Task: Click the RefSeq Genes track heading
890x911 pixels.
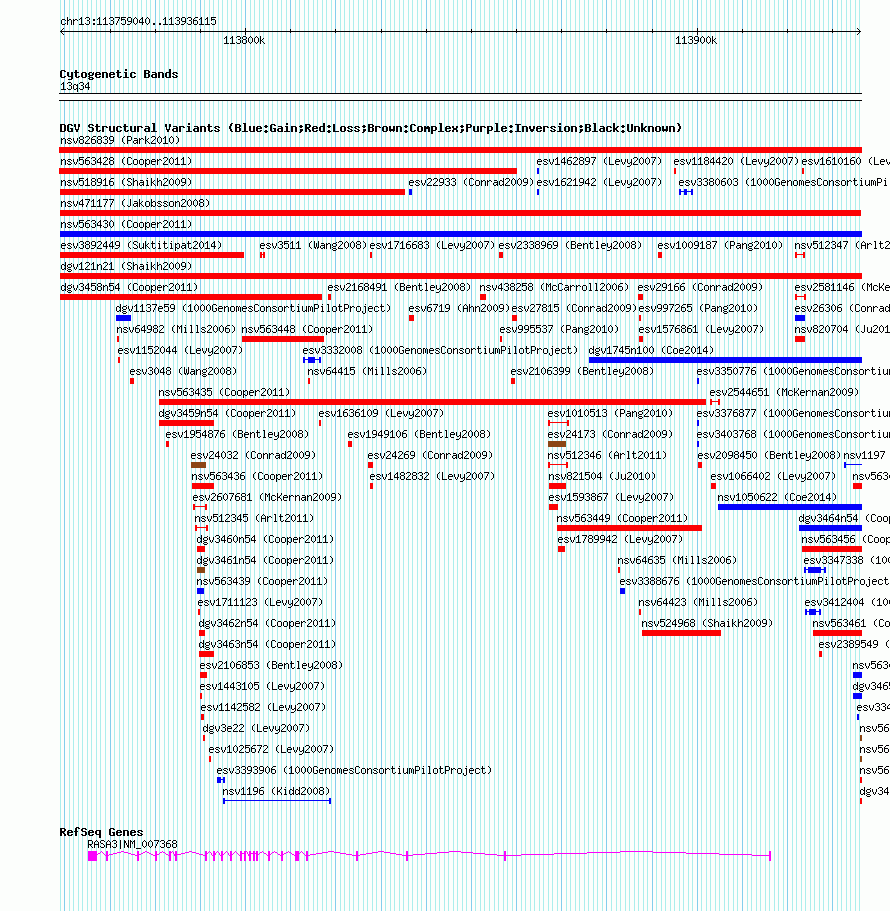Action: click(x=101, y=831)
